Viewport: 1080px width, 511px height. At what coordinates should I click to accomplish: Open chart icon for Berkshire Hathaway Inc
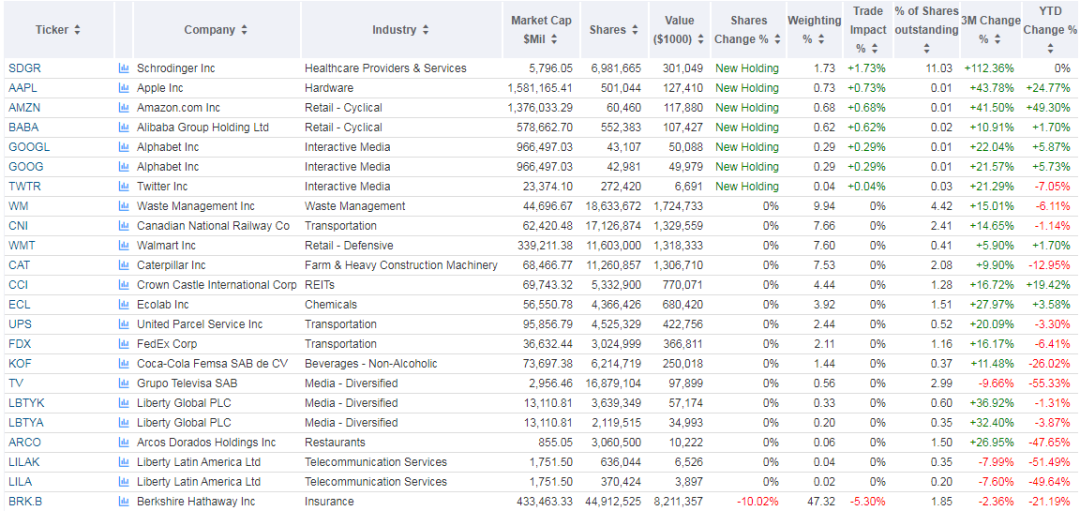(x=124, y=501)
